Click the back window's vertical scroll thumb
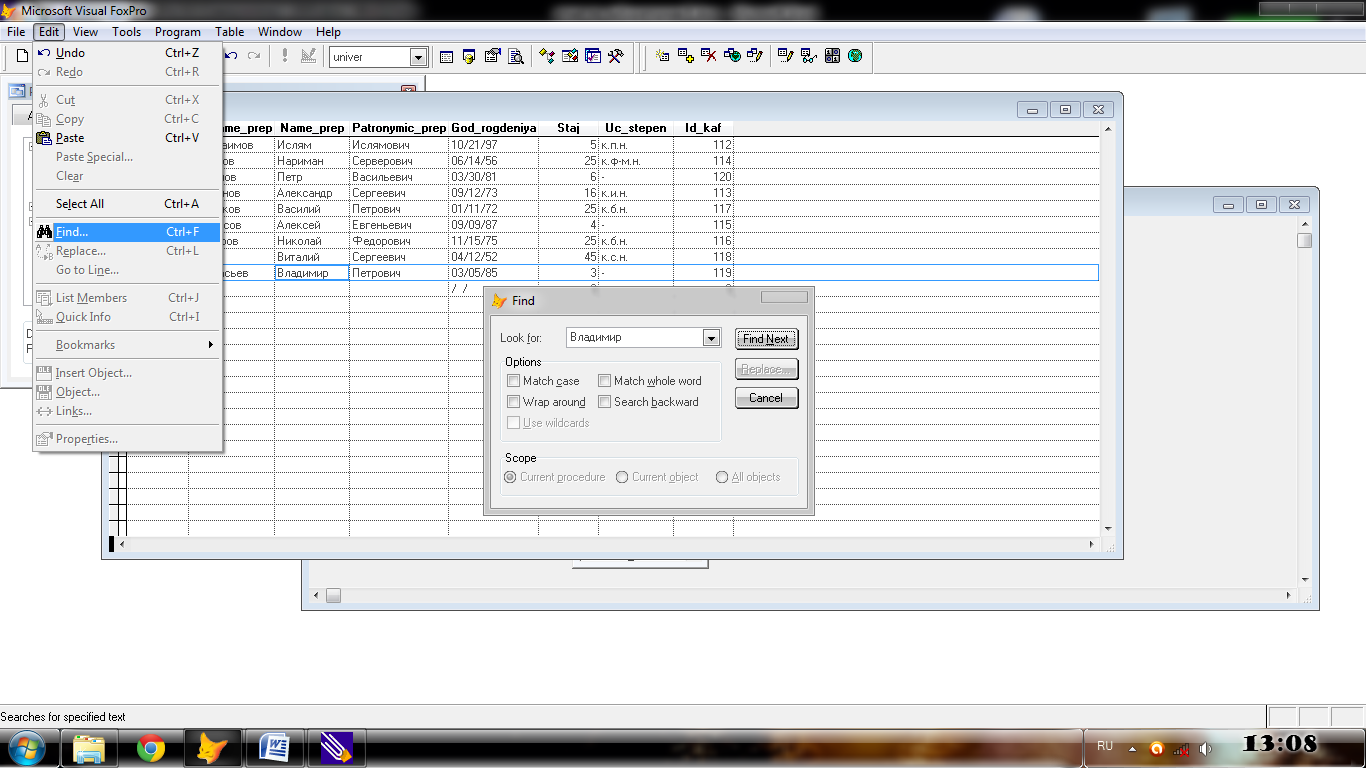This screenshot has height=768, width=1366. [x=1304, y=240]
